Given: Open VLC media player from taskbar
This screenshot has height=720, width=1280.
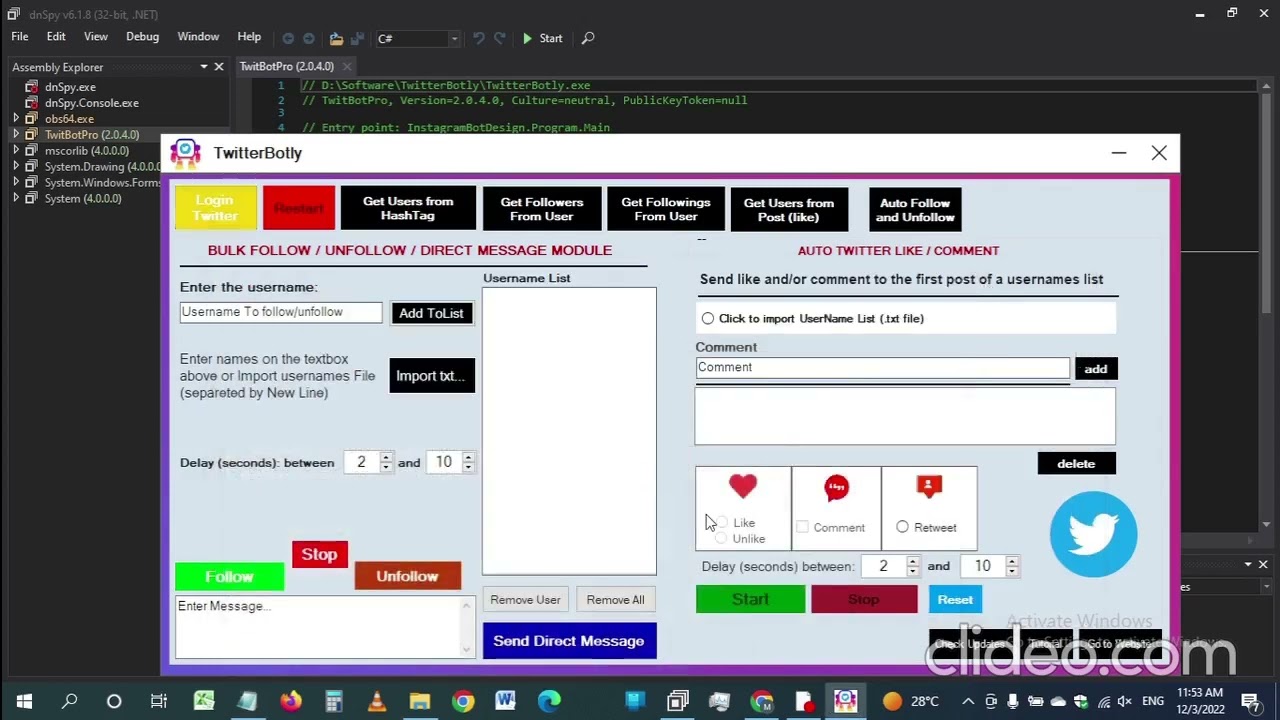Looking at the screenshot, I should (377, 701).
